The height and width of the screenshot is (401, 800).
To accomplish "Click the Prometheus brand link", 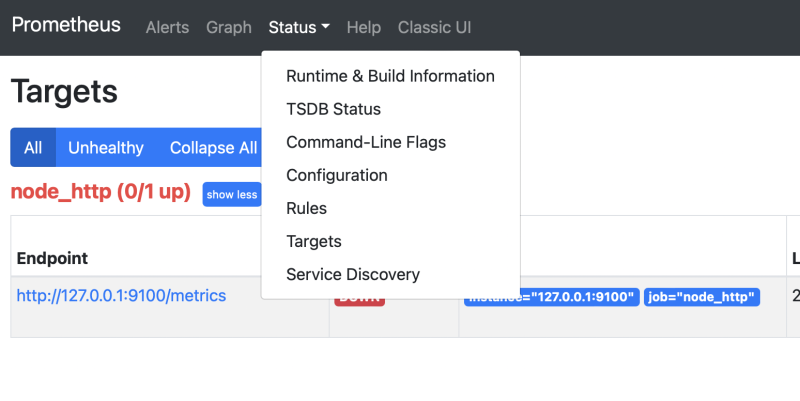I will pos(66,25).
